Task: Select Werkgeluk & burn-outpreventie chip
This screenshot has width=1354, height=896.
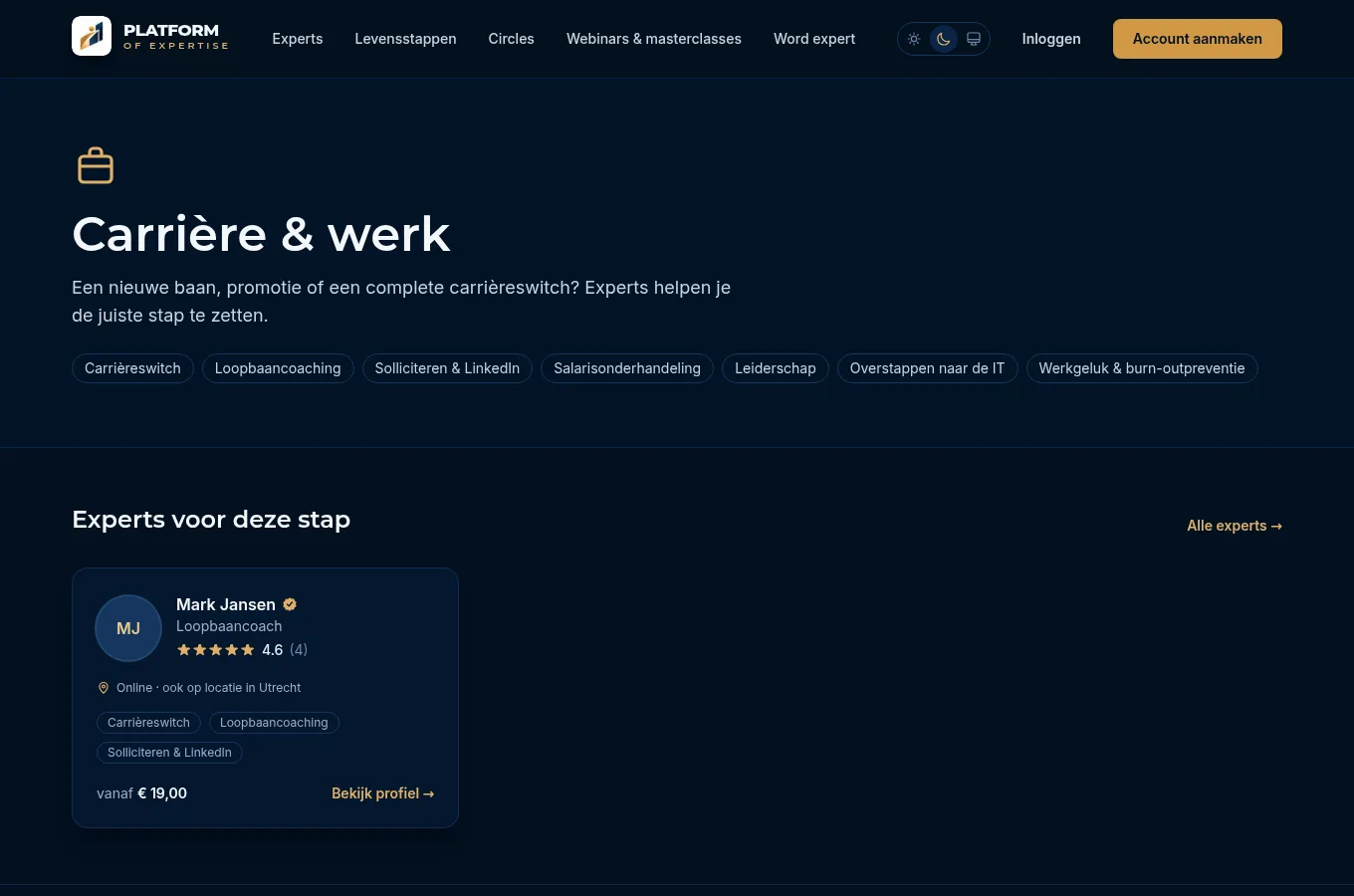Action: [1142, 368]
